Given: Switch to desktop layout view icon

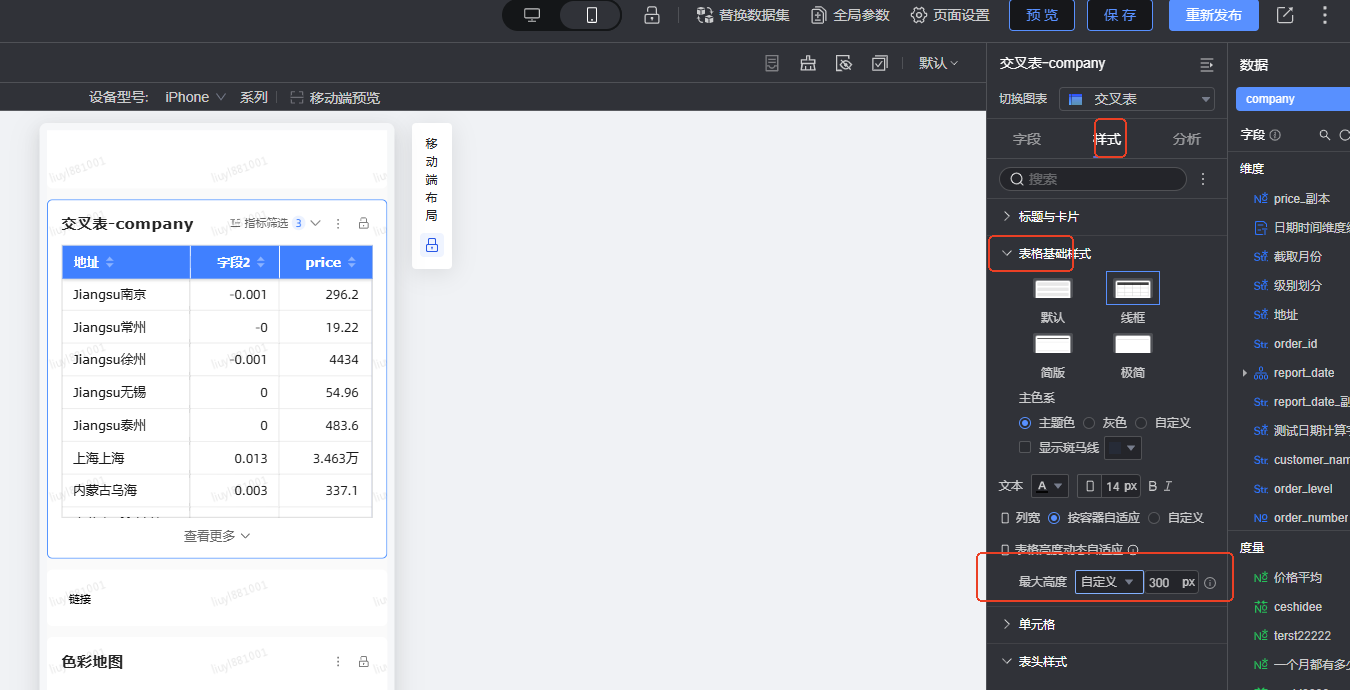Looking at the screenshot, I should click(532, 15).
